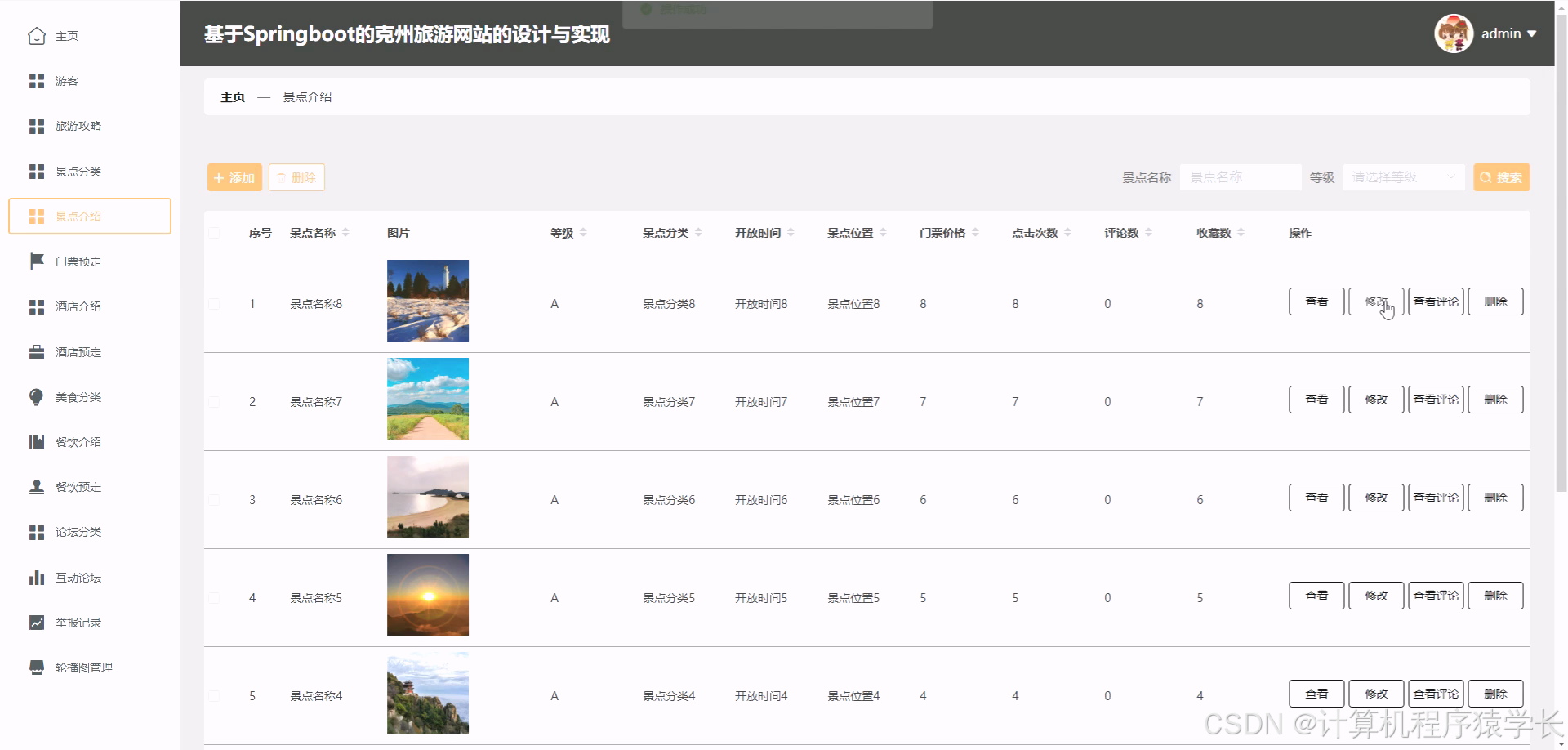Click the 互动论坛 chart icon
Image resolution: width=1568 pixels, height=750 pixels.
point(36,577)
